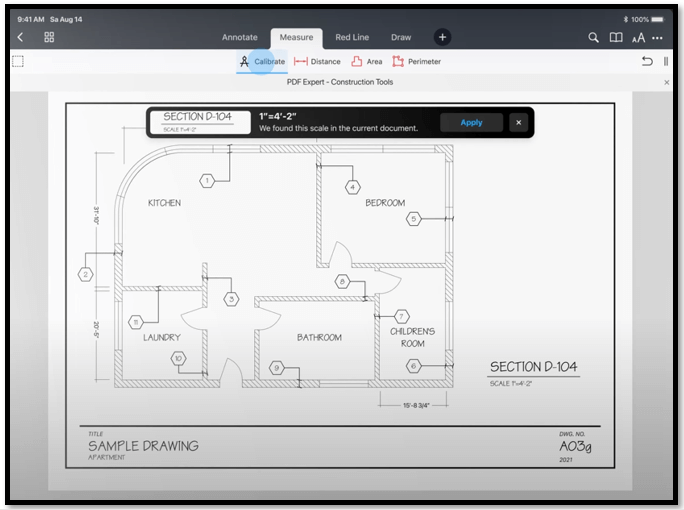684x510 pixels.
Task: Switch to the Draw tab
Action: tap(401, 38)
